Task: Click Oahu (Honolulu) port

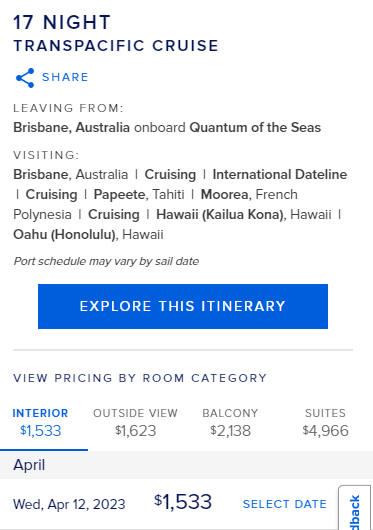Action: click(88, 234)
